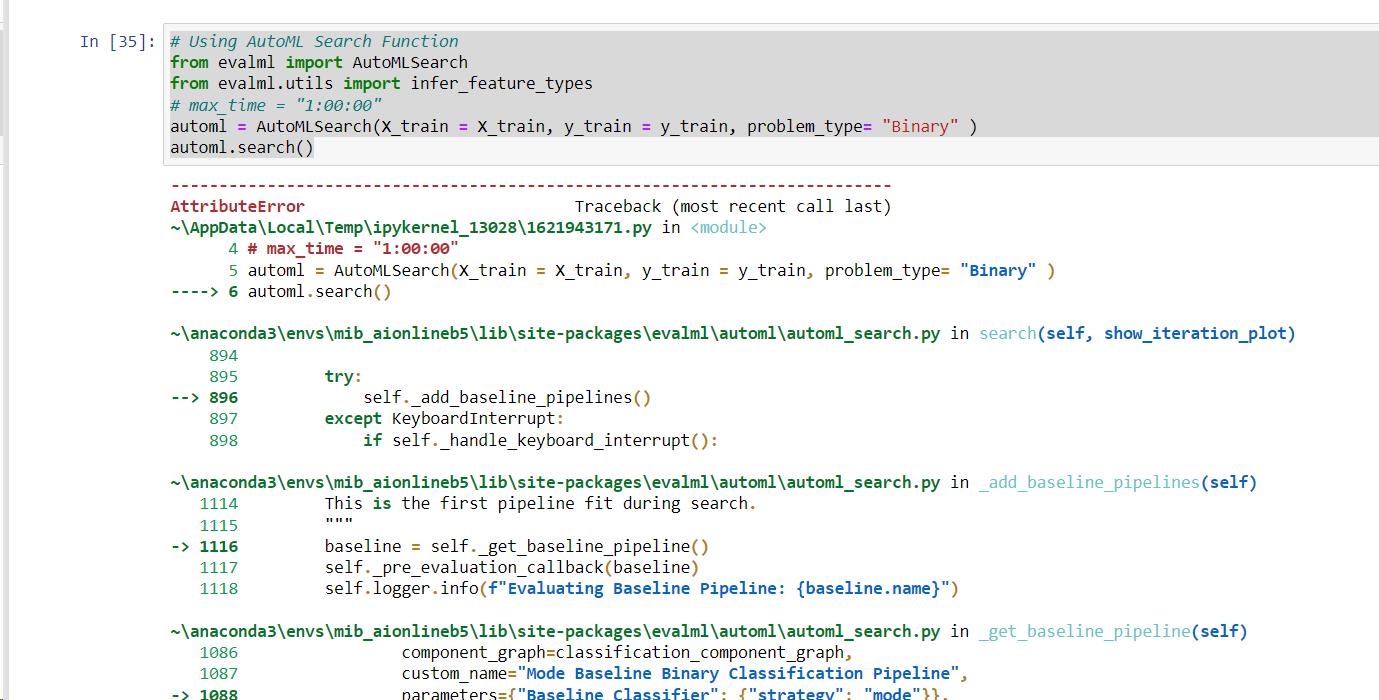
Task: Click 'search(self, show_iteration_plot)' function name
Action: tap(1137, 333)
